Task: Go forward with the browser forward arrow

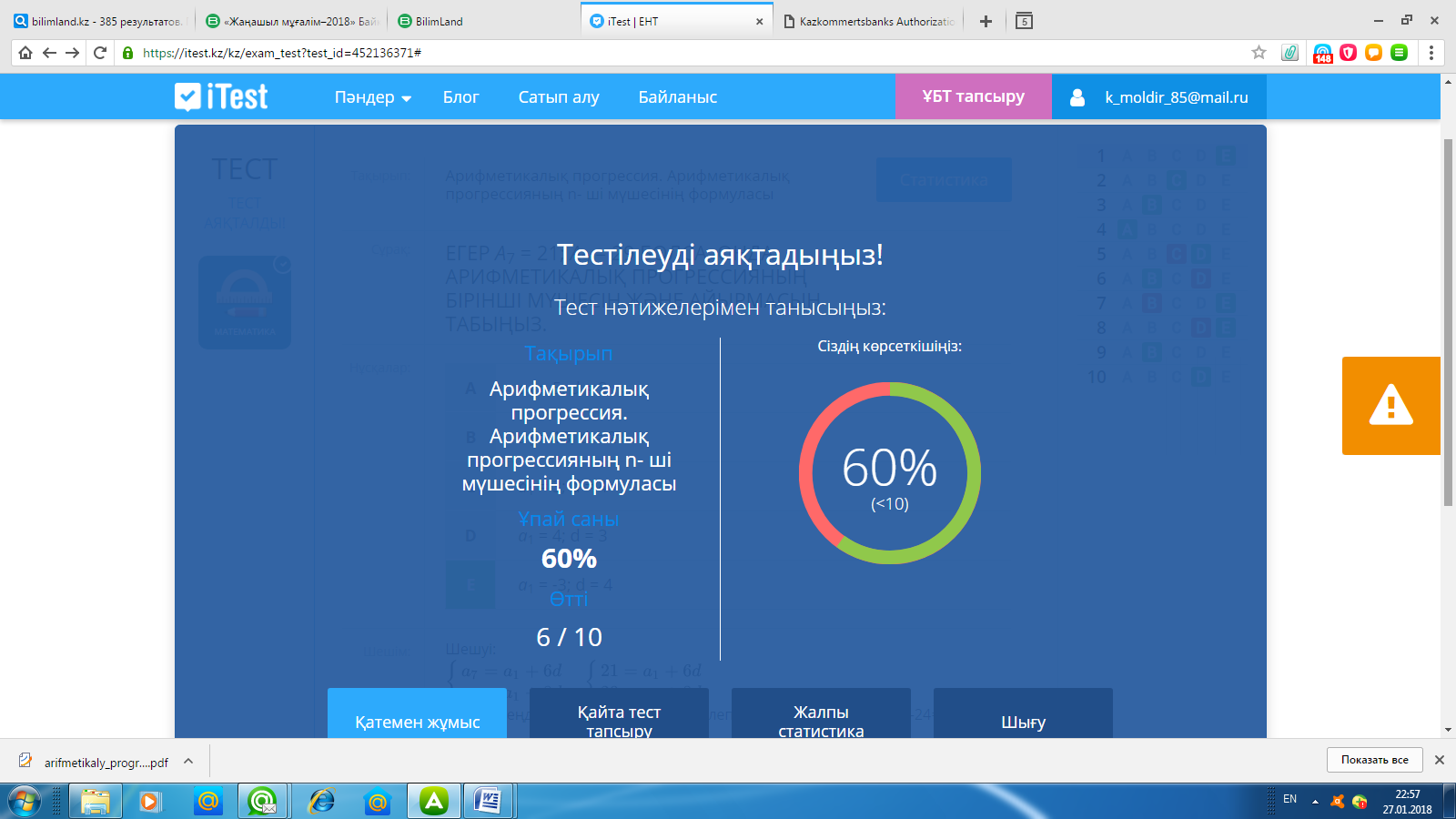Action: 73,53
